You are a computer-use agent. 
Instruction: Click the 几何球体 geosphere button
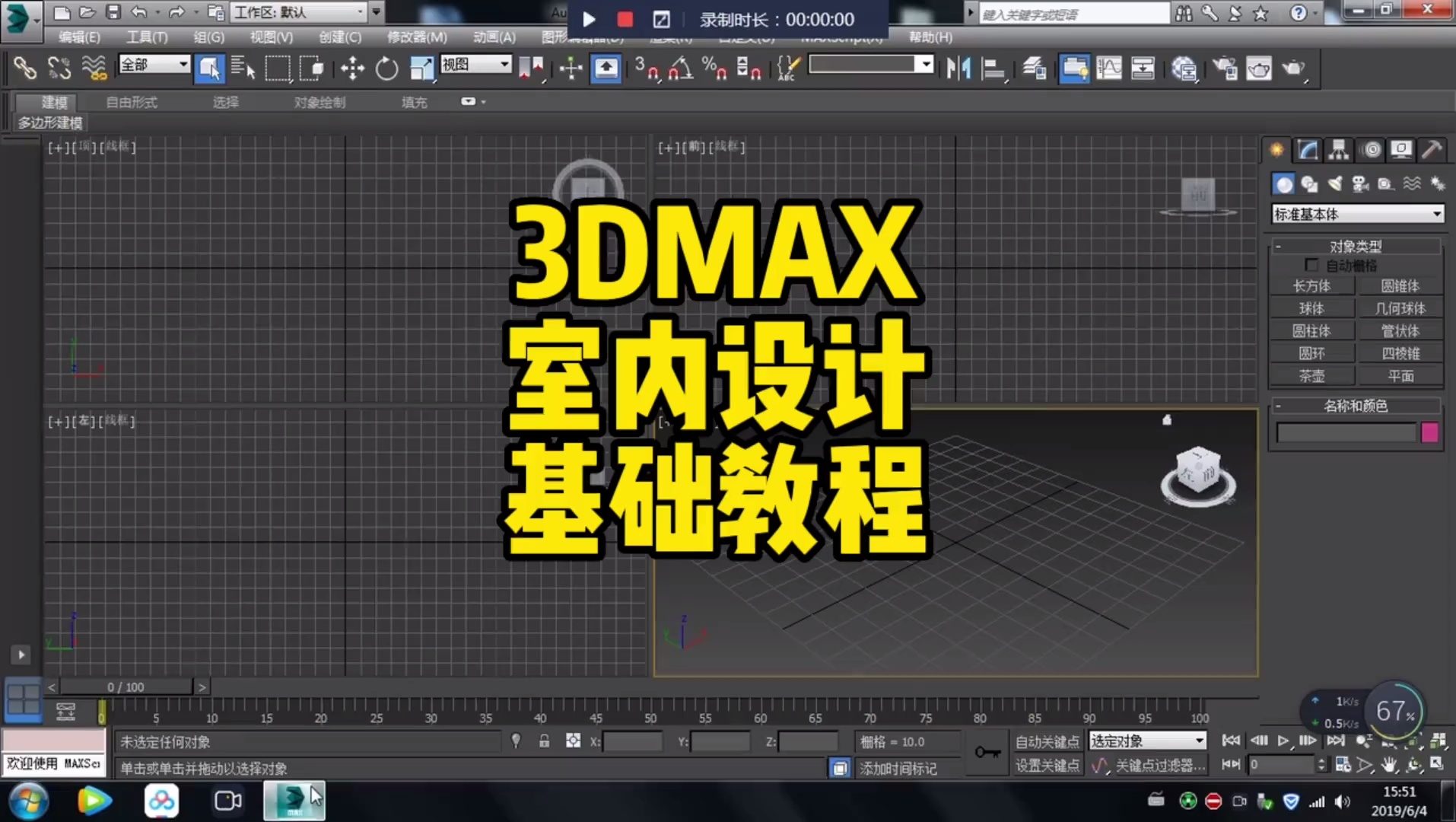tap(1400, 308)
